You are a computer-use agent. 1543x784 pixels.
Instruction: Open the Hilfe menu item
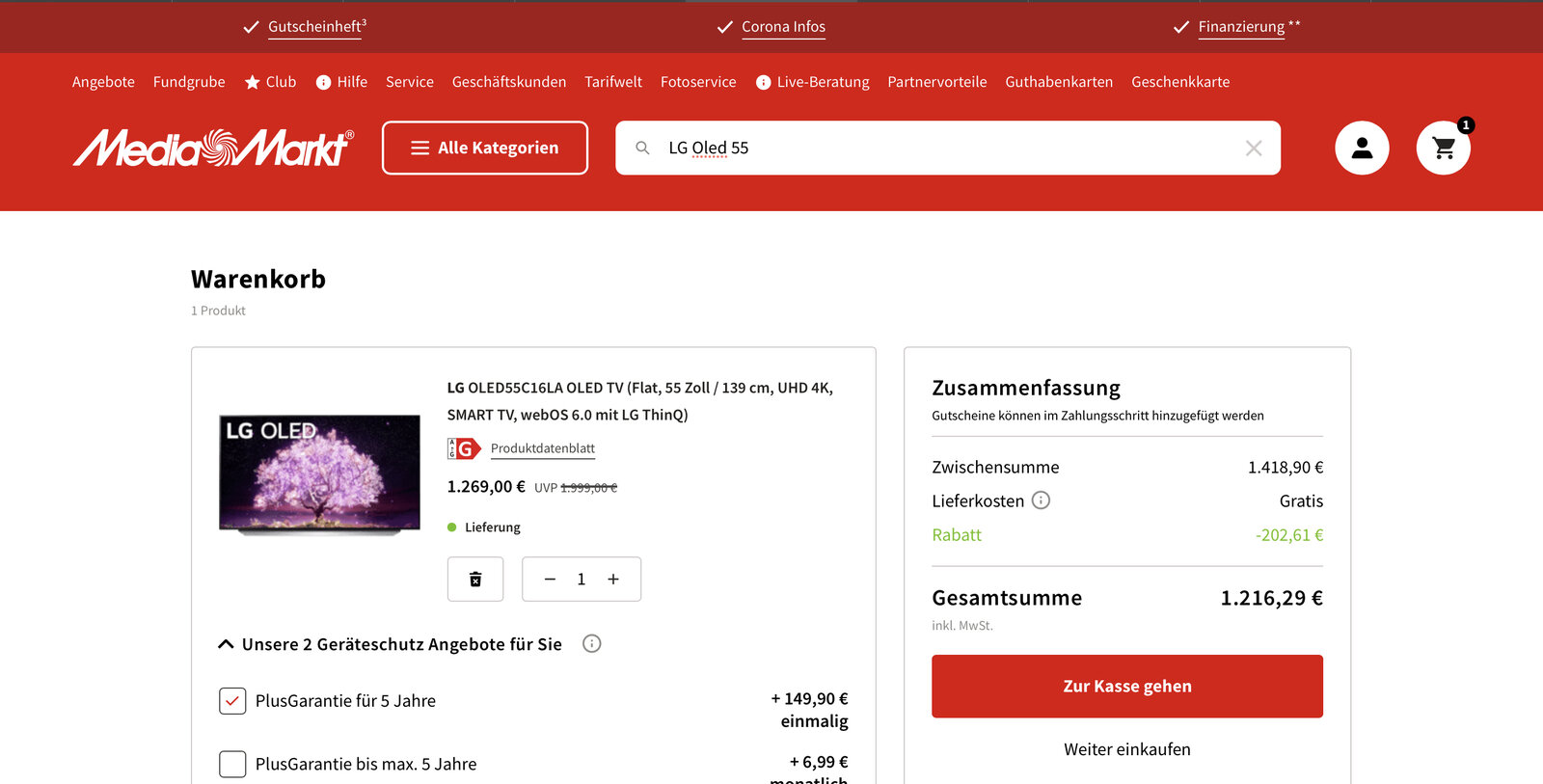341,82
